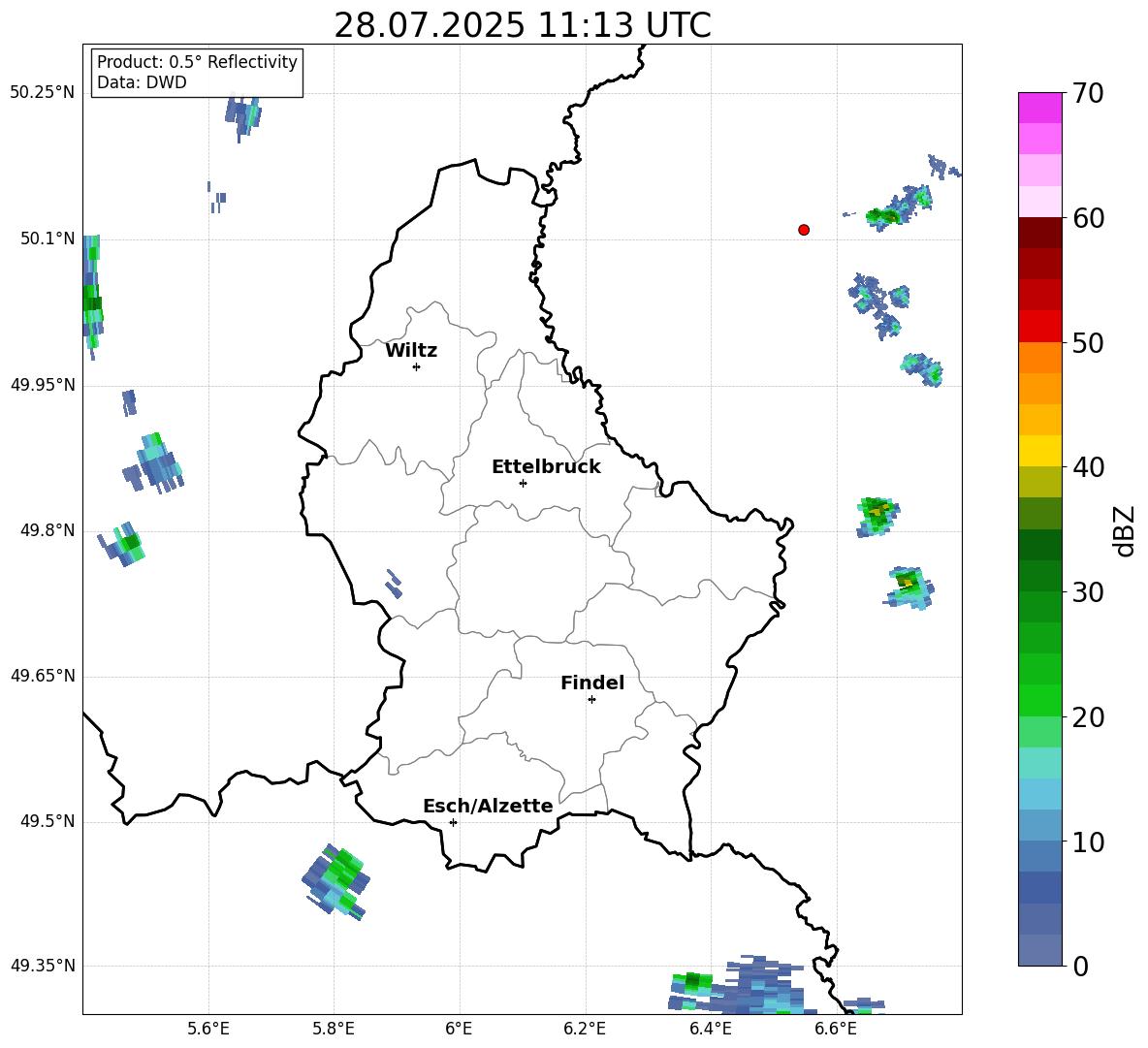Click the Wiltz station cross marker
The width and height of the screenshot is (1148, 1048).
[x=416, y=366]
